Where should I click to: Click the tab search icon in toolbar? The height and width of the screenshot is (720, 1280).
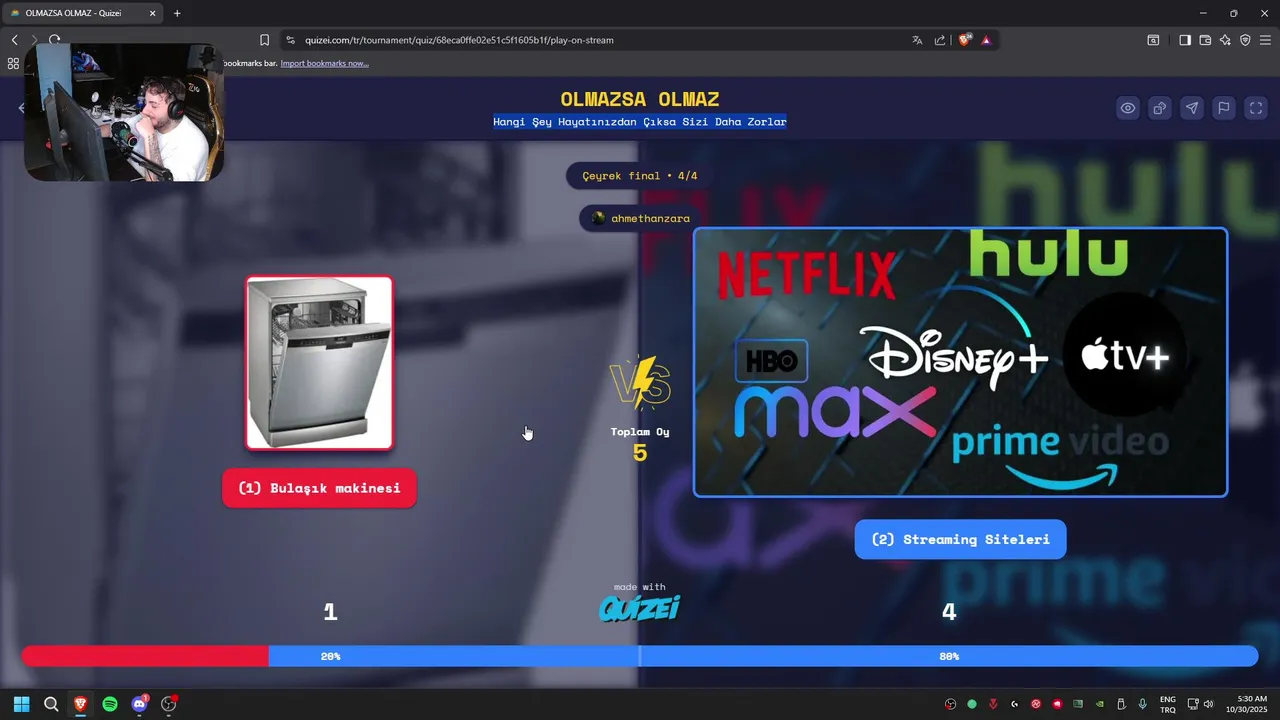pyautogui.click(x=1153, y=40)
